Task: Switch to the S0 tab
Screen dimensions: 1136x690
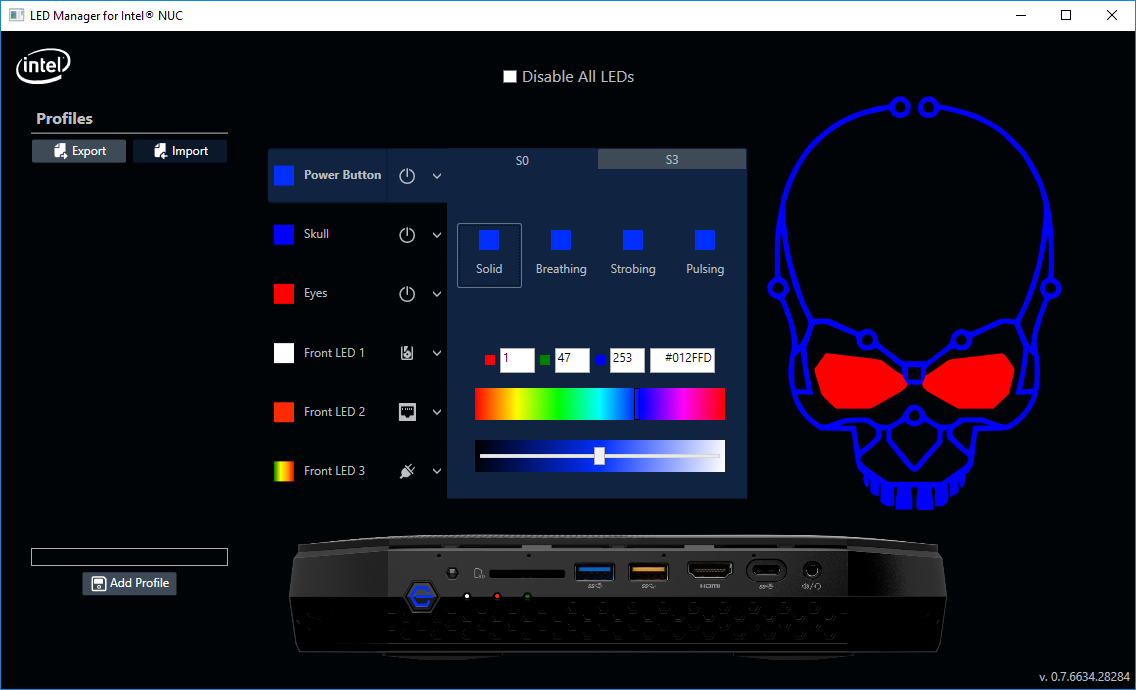Action: point(522,160)
